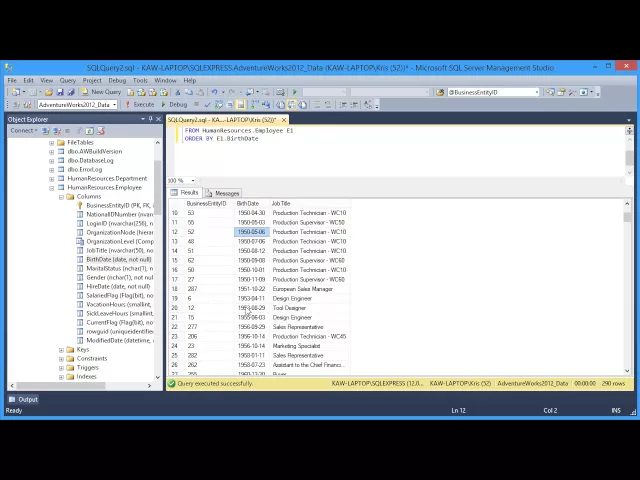Click the red Object Explorer toolbar icon
Screen dimensions: 640x480
pos(101,131)
